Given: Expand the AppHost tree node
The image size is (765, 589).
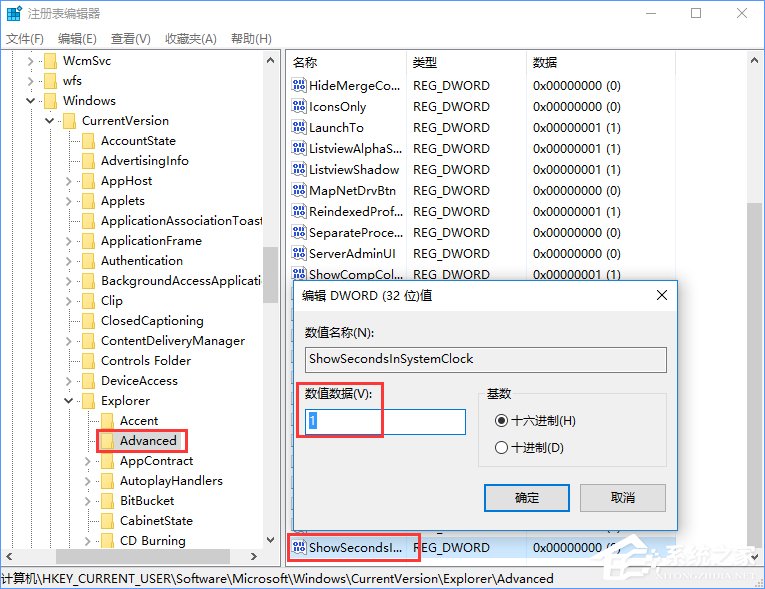Looking at the screenshot, I should 68,181.
